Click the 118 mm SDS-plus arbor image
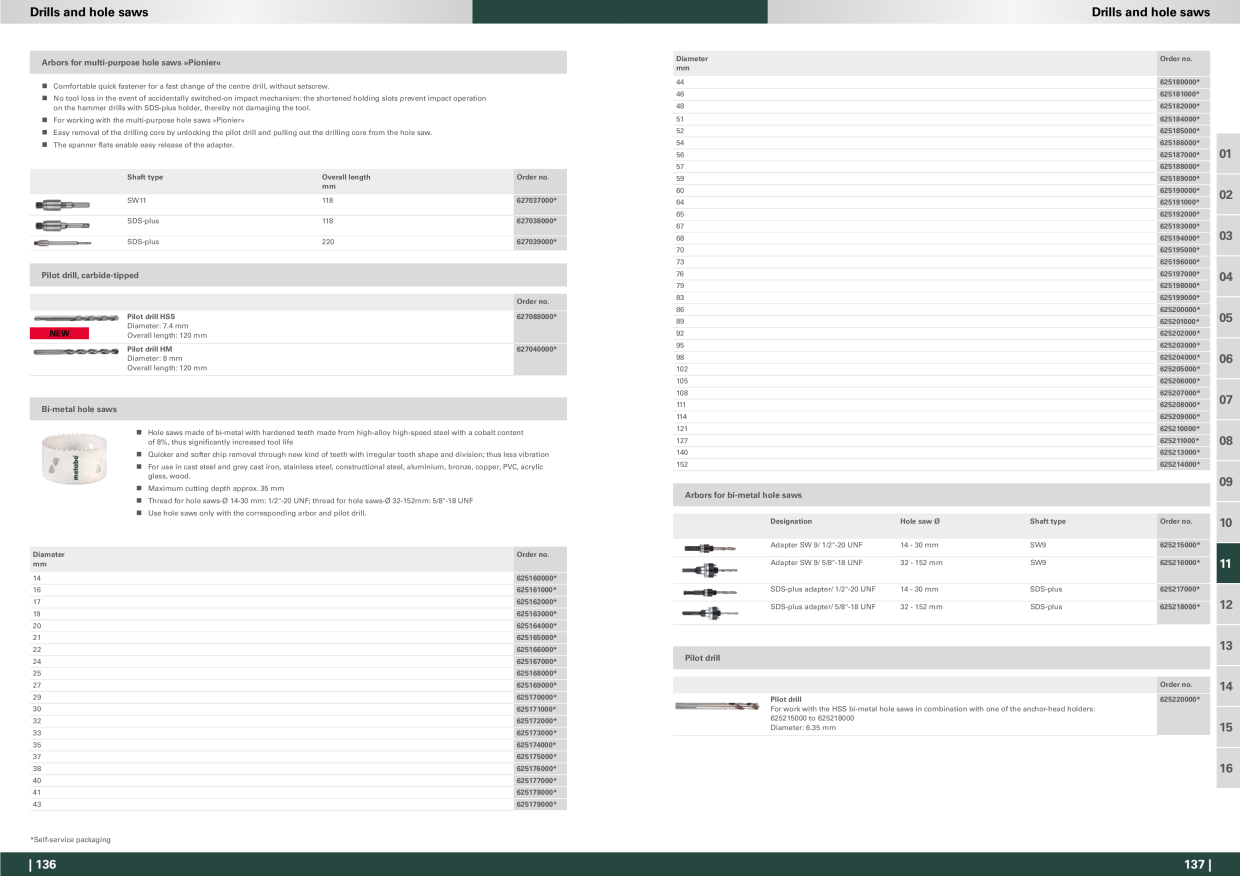The height and width of the screenshot is (876, 1240). point(61,224)
